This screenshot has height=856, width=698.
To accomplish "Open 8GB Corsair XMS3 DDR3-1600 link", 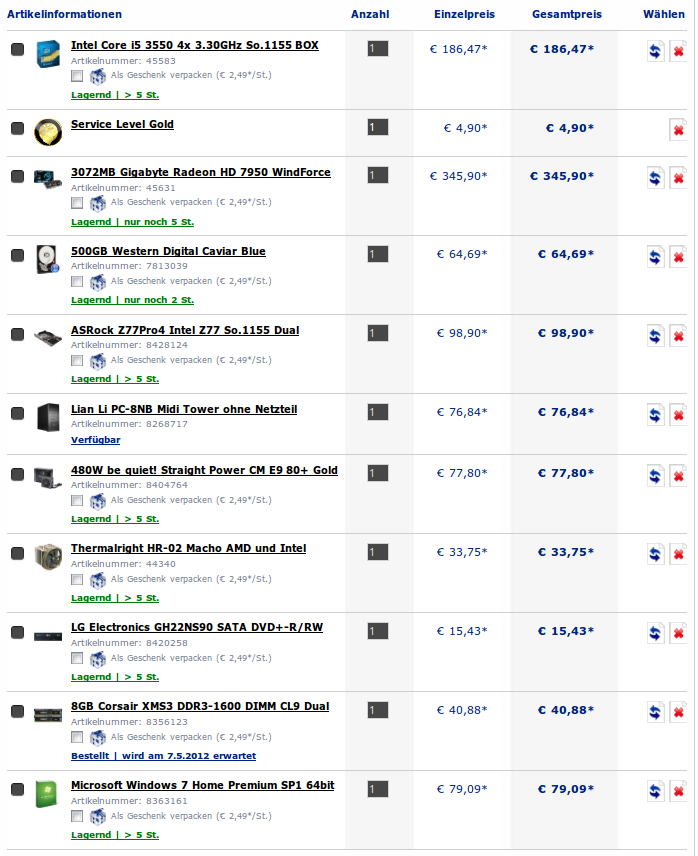I will click(200, 706).
